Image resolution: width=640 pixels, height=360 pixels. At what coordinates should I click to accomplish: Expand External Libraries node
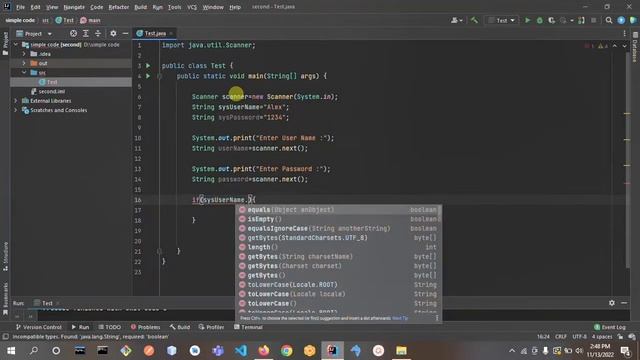(x=16, y=100)
